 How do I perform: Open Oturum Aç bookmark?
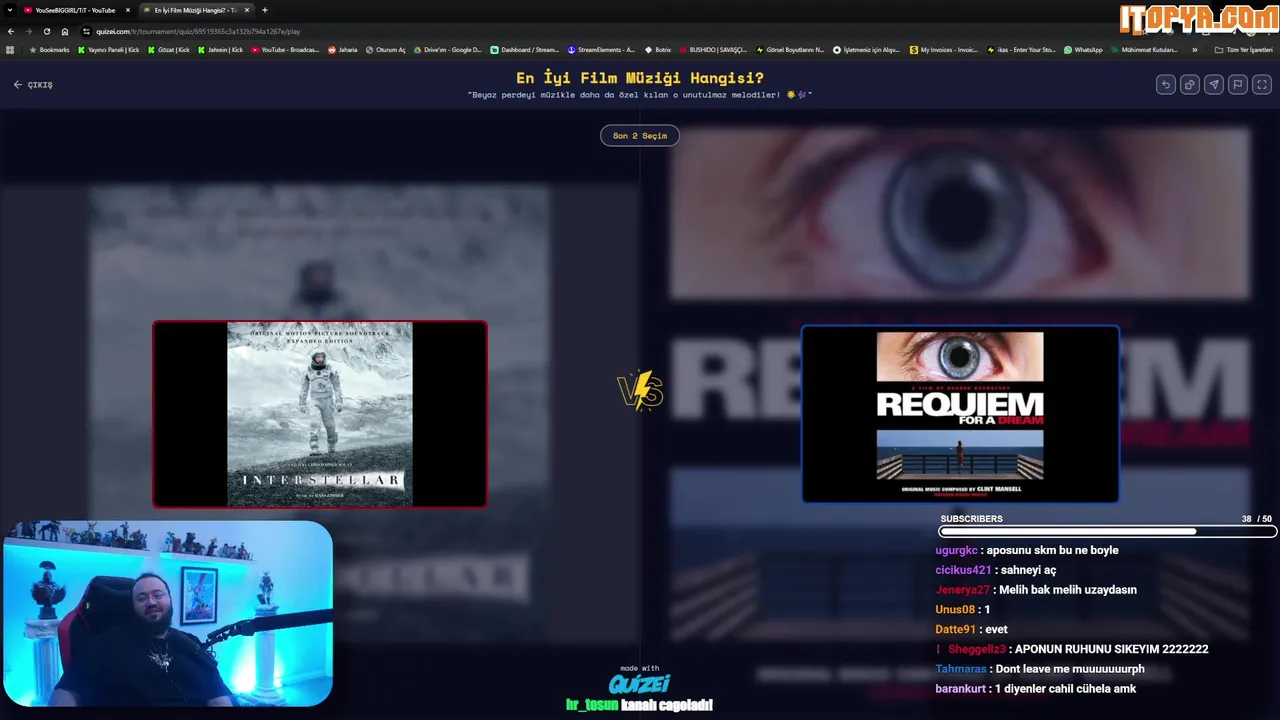click(x=385, y=49)
